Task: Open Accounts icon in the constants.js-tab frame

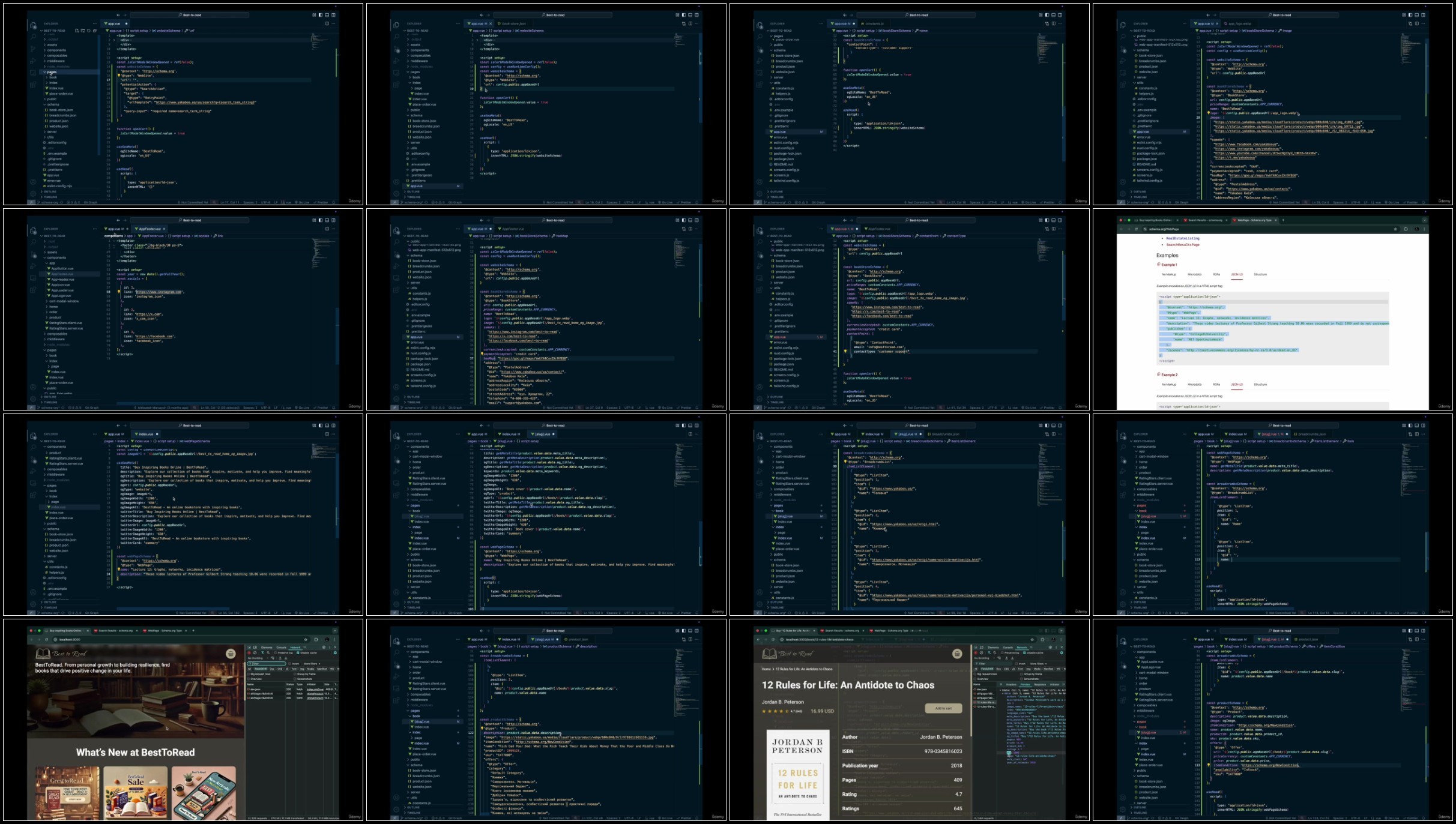Action: 760,182
